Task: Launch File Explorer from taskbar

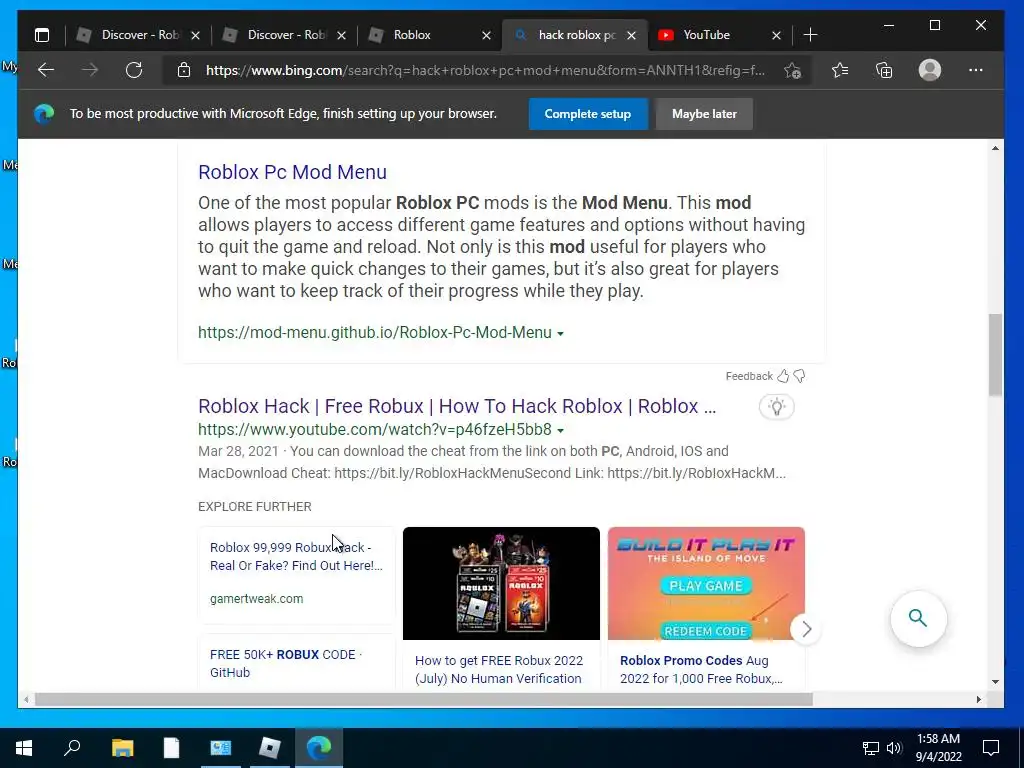Action: 123,748
